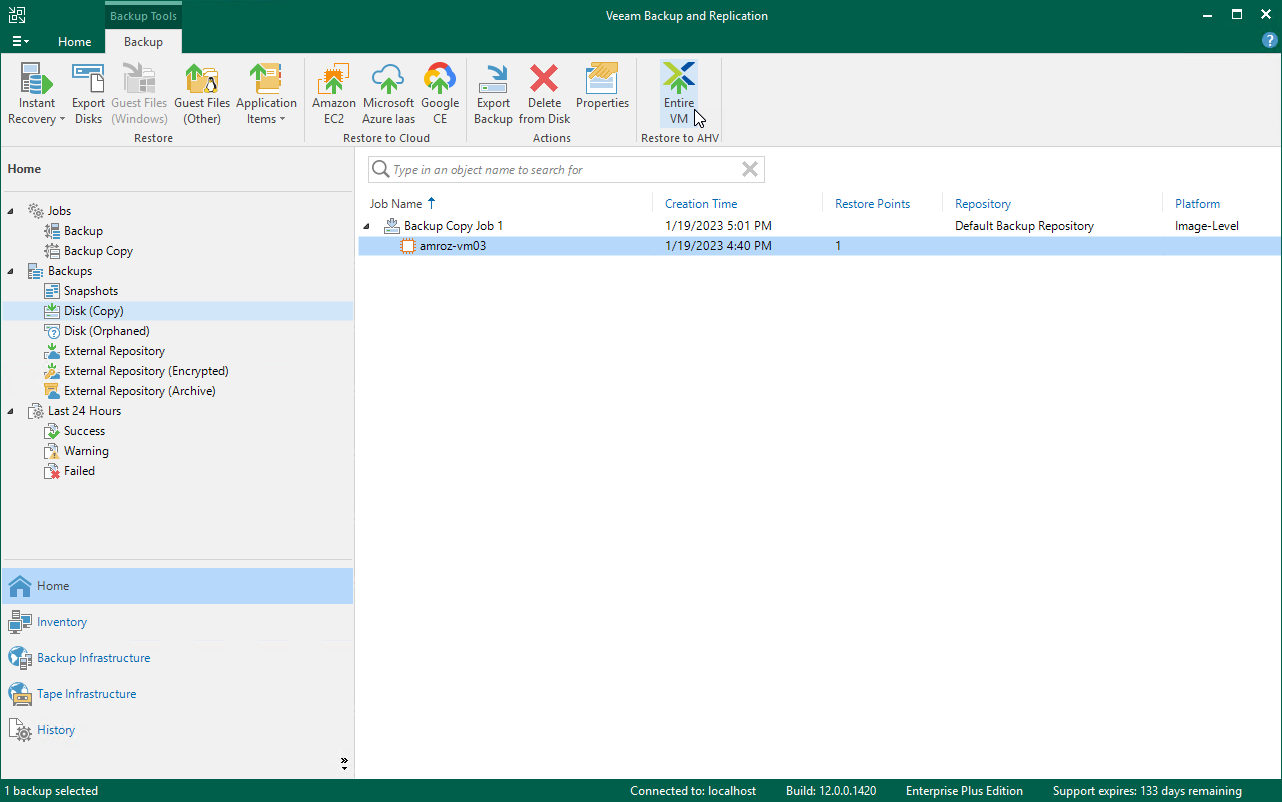Show Failed sessions
1282x802 pixels.
tap(79, 471)
